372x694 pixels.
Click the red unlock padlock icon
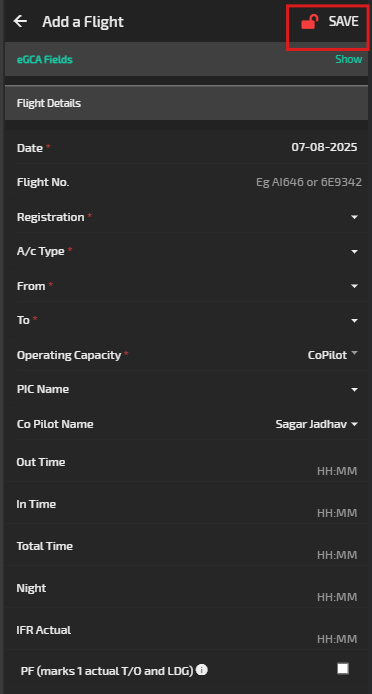tap(309, 22)
